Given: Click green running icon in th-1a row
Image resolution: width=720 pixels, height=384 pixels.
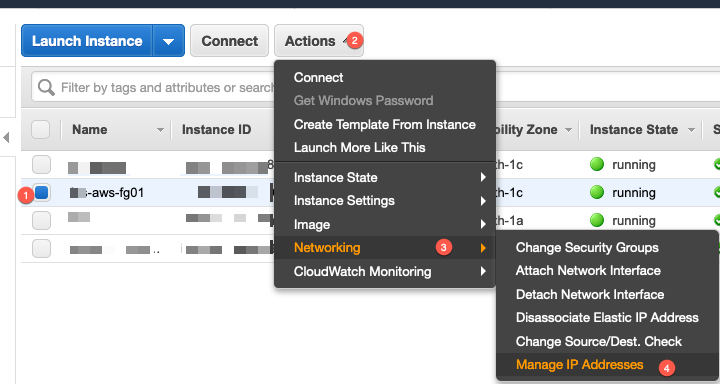Looking at the screenshot, I should click(596, 220).
